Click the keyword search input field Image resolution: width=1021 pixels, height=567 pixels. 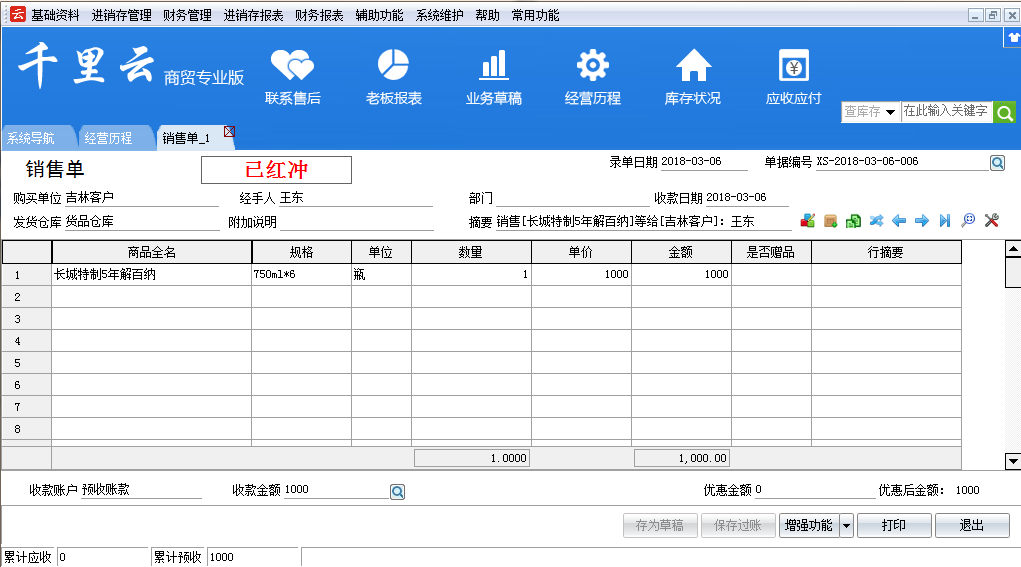coord(945,112)
